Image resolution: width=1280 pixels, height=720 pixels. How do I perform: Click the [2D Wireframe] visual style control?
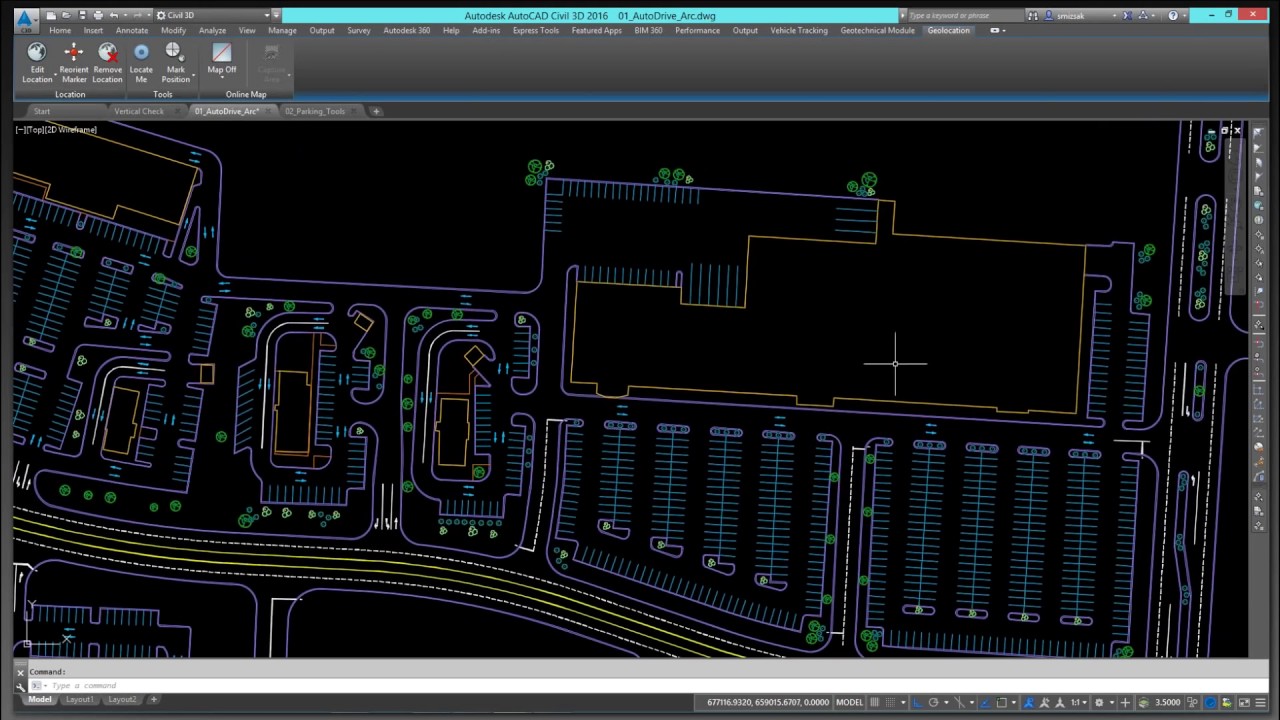coord(71,130)
